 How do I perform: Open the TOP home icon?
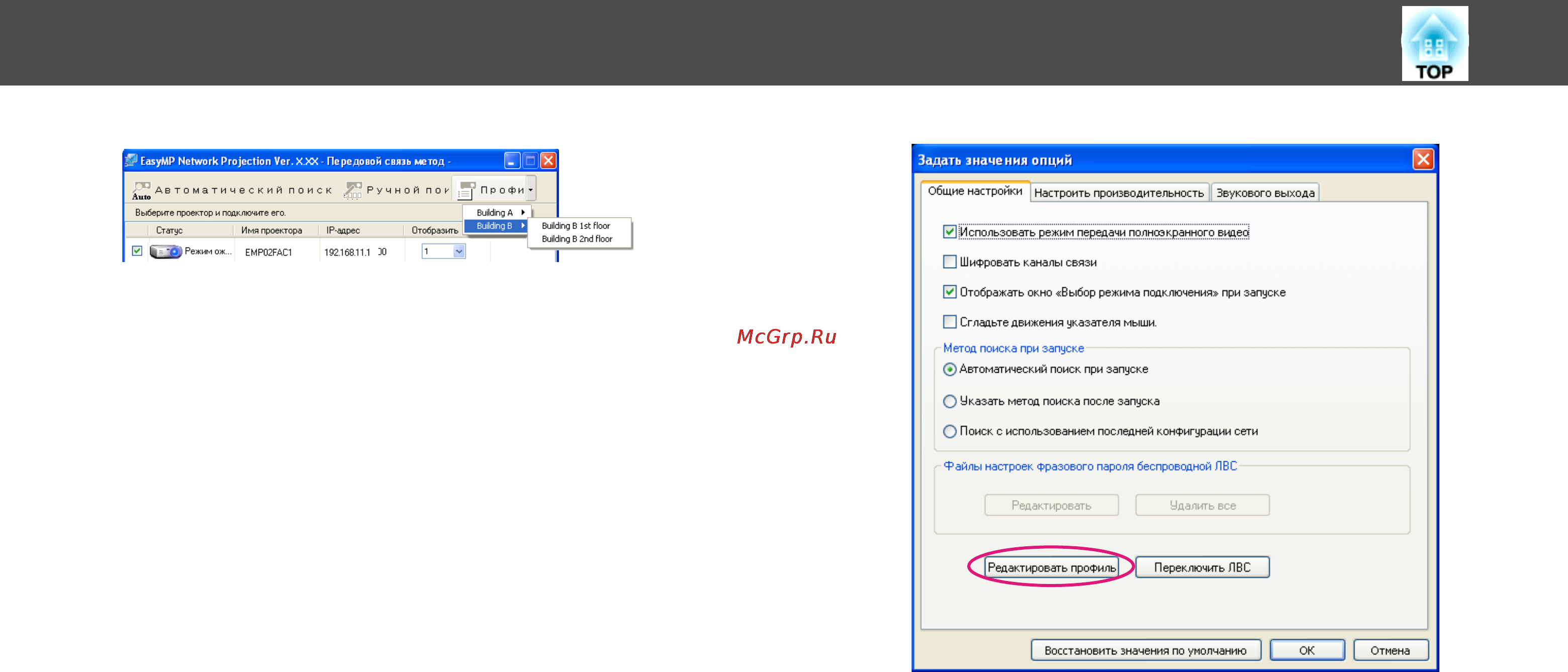pos(1435,43)
